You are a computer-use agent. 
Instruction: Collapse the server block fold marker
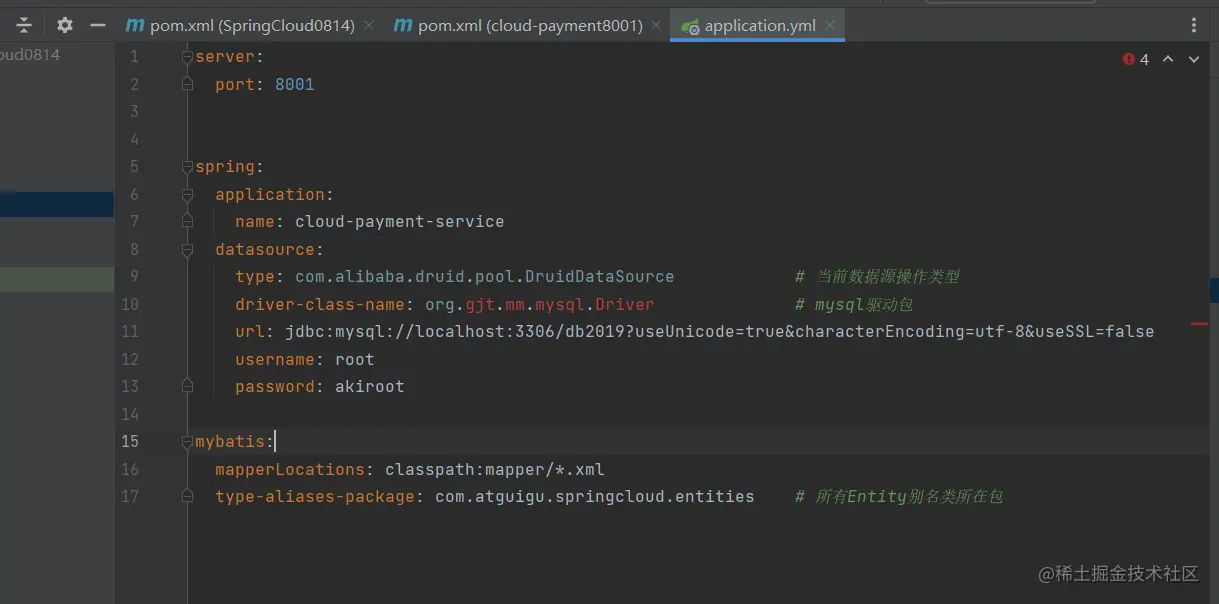(x=187, y=57)
